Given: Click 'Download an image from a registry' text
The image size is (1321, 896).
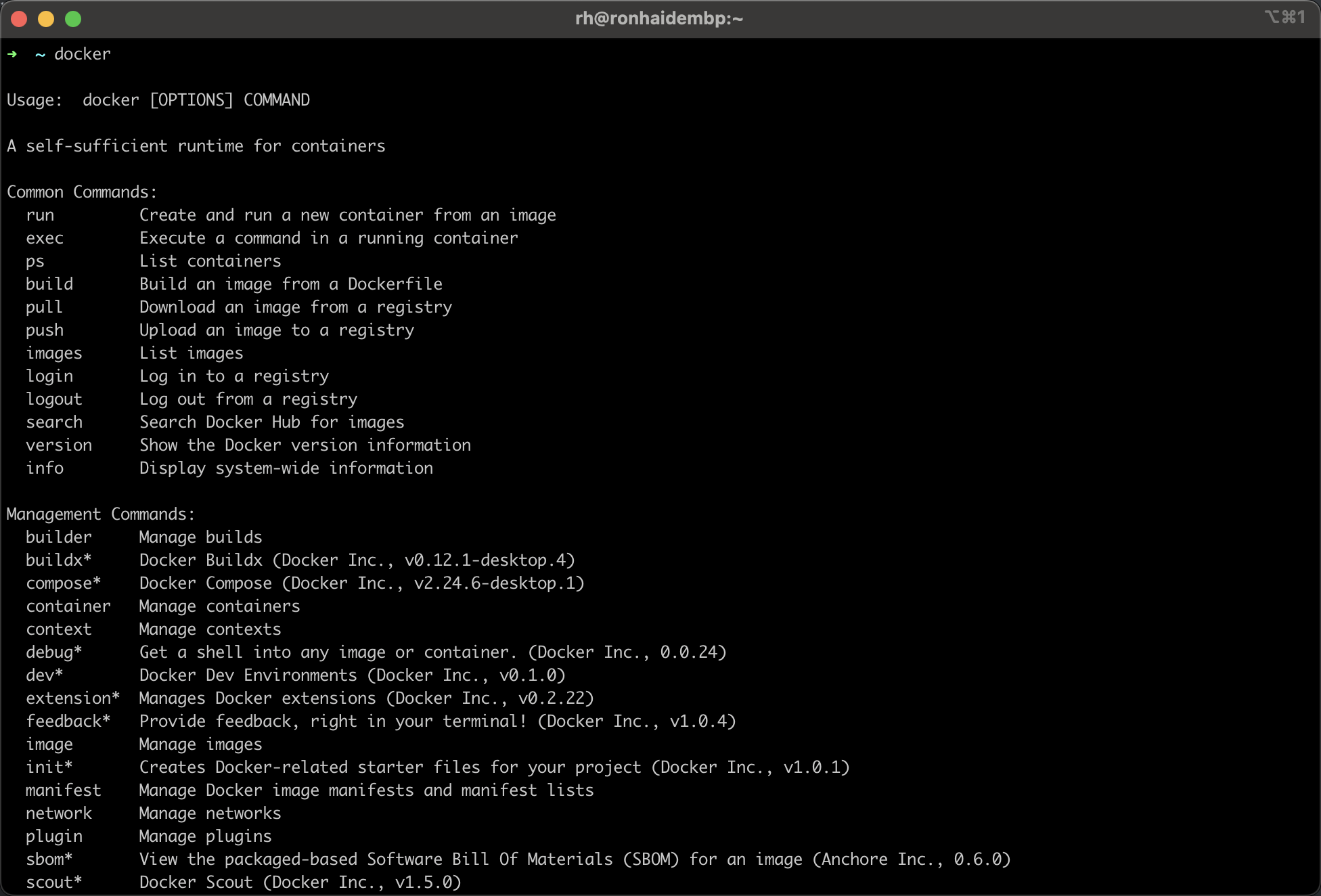Looking at the screenshot, I should click(296, 307).
